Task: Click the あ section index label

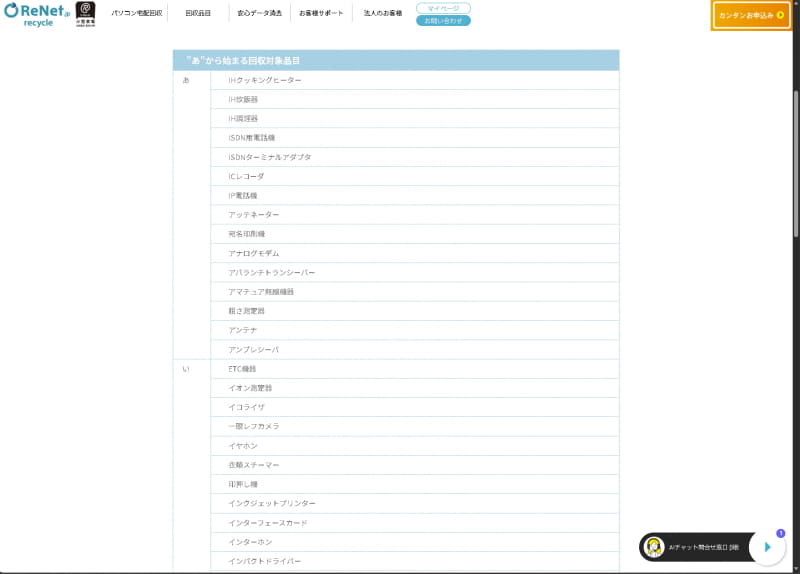Action: point(186,80)
